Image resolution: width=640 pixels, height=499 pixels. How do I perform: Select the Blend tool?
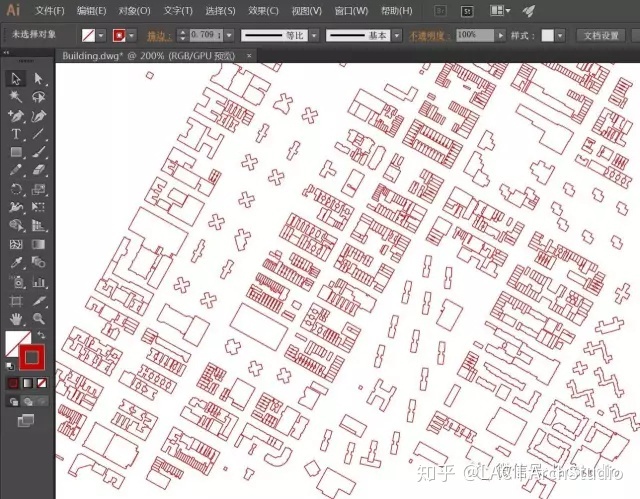click(38, 262)
